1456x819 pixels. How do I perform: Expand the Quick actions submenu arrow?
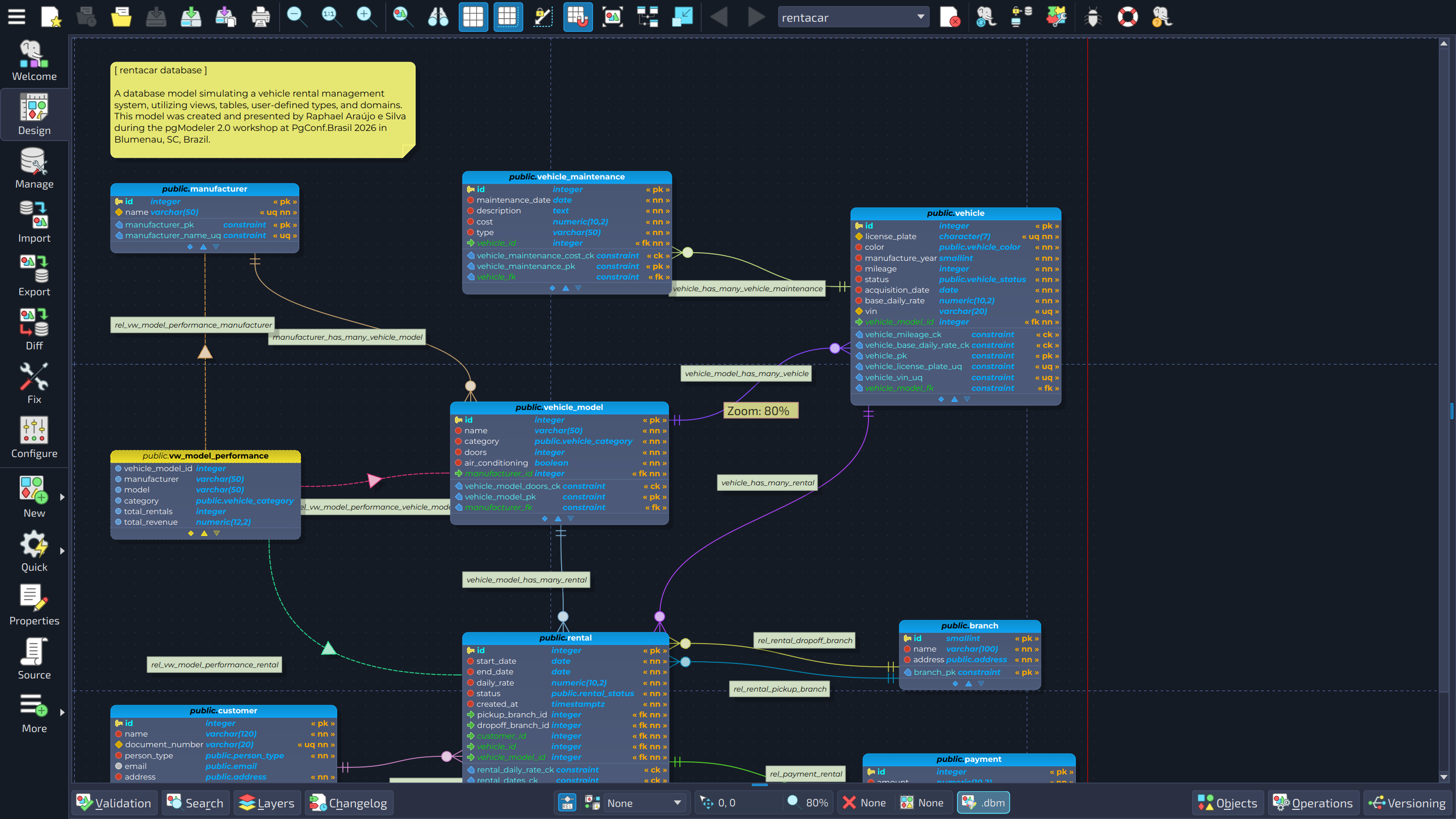62,551
